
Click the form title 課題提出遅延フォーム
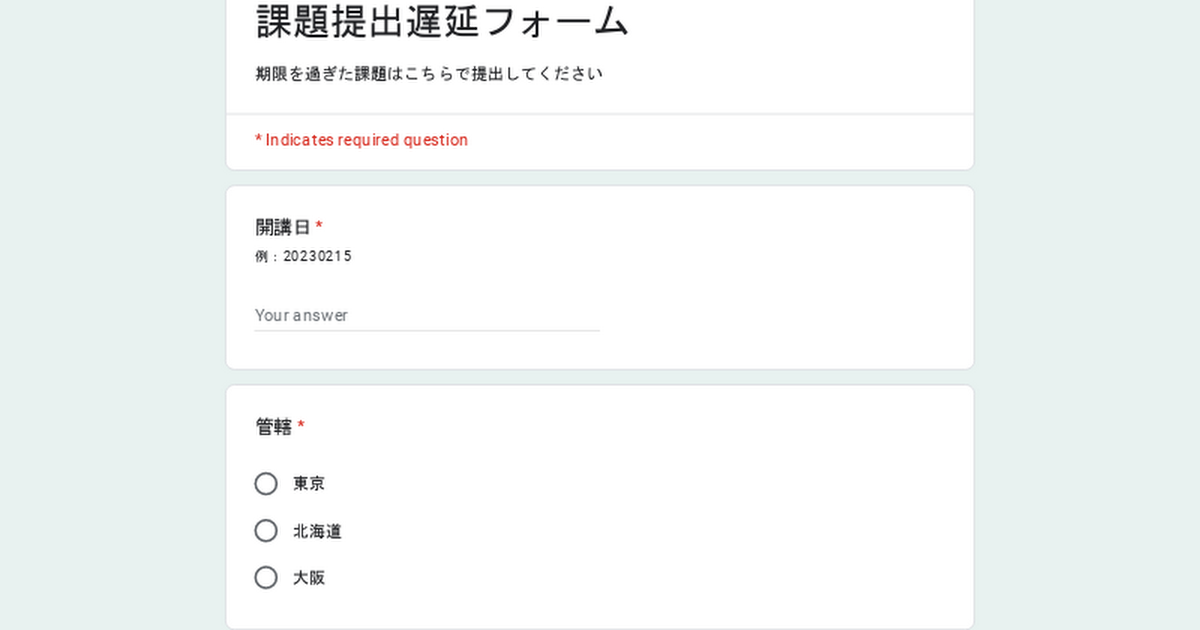click(440, 20)
